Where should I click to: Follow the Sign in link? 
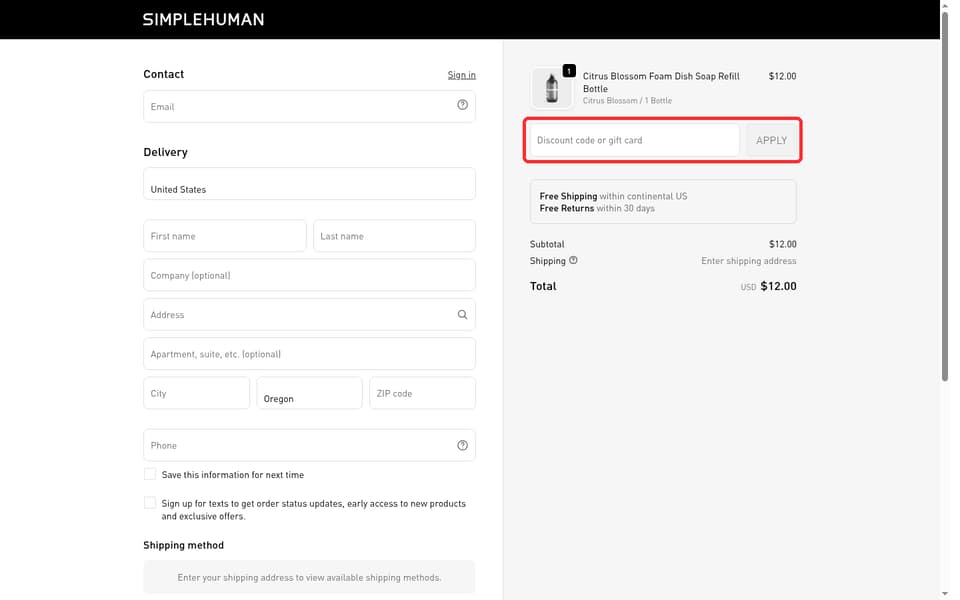pyautogui.click(x=462, y=75)
